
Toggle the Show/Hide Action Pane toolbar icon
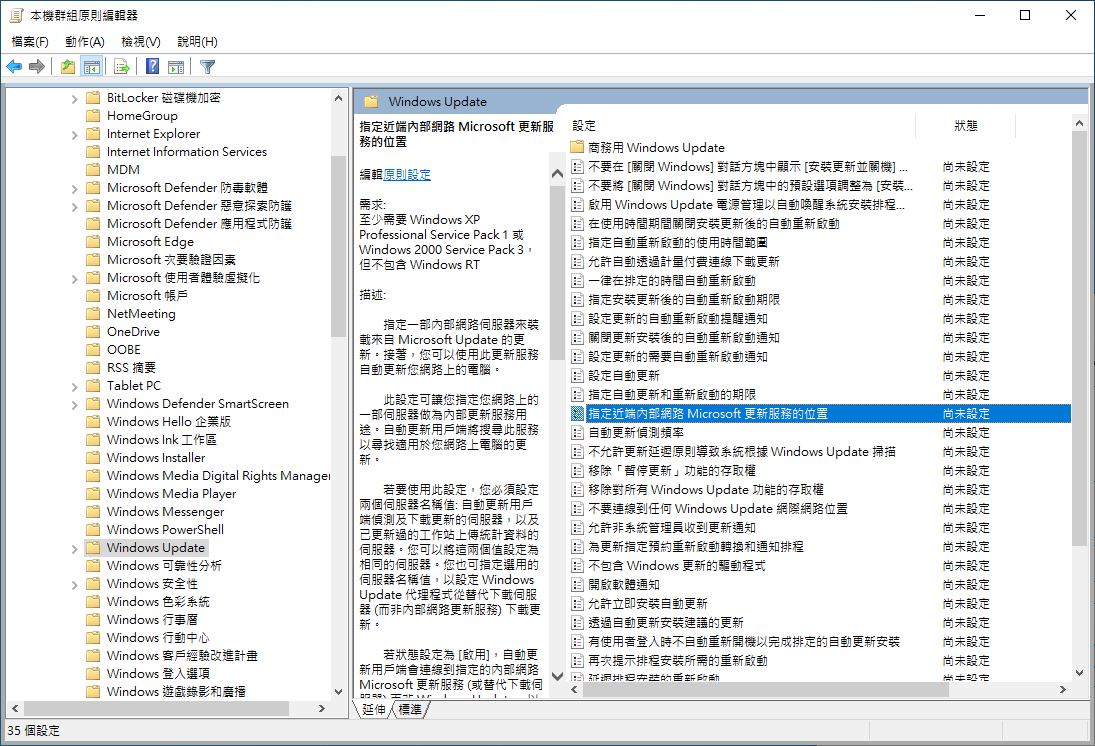click(176, 66)
